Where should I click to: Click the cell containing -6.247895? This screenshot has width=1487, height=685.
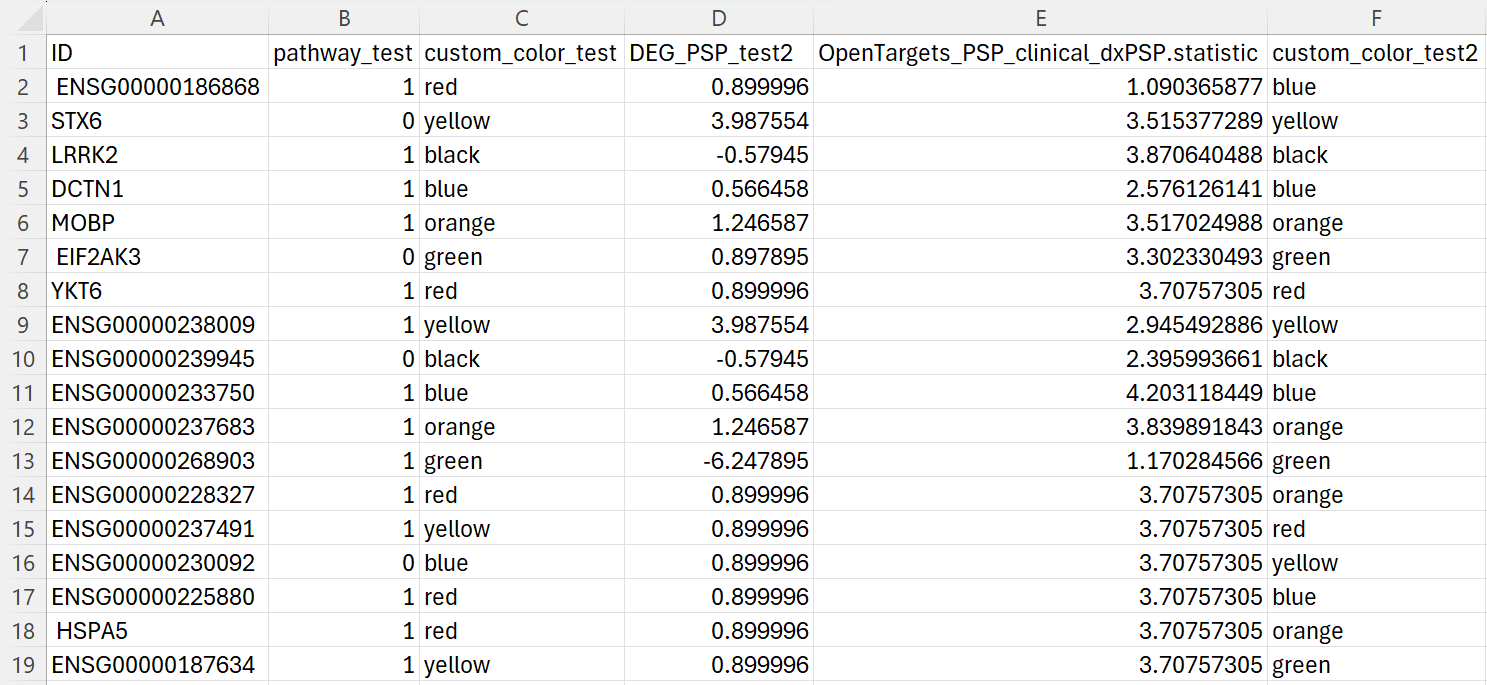coord(719,460)
